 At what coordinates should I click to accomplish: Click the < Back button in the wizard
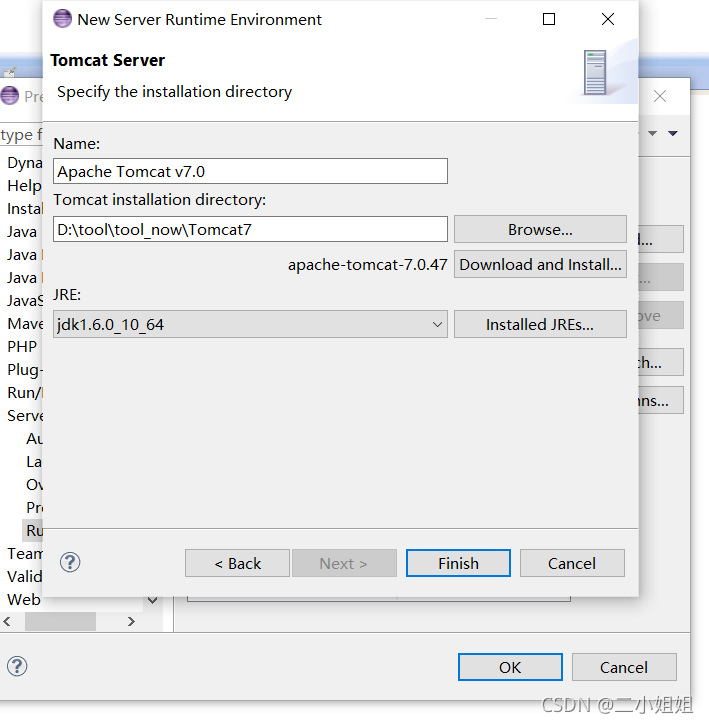click(237, 563)
